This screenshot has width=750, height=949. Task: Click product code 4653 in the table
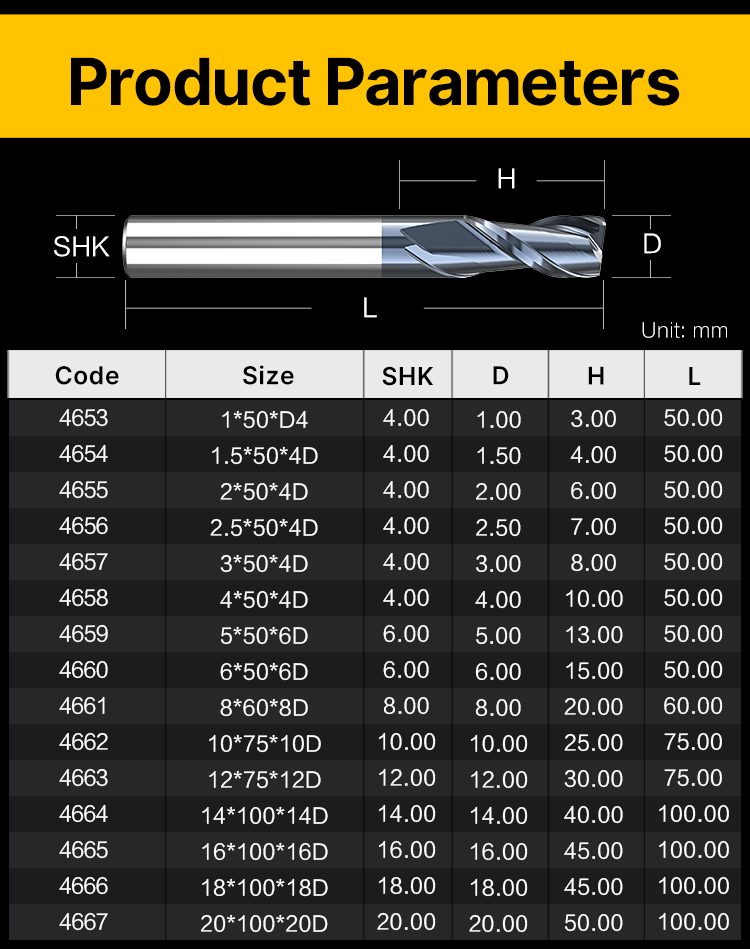coord(84,418)
